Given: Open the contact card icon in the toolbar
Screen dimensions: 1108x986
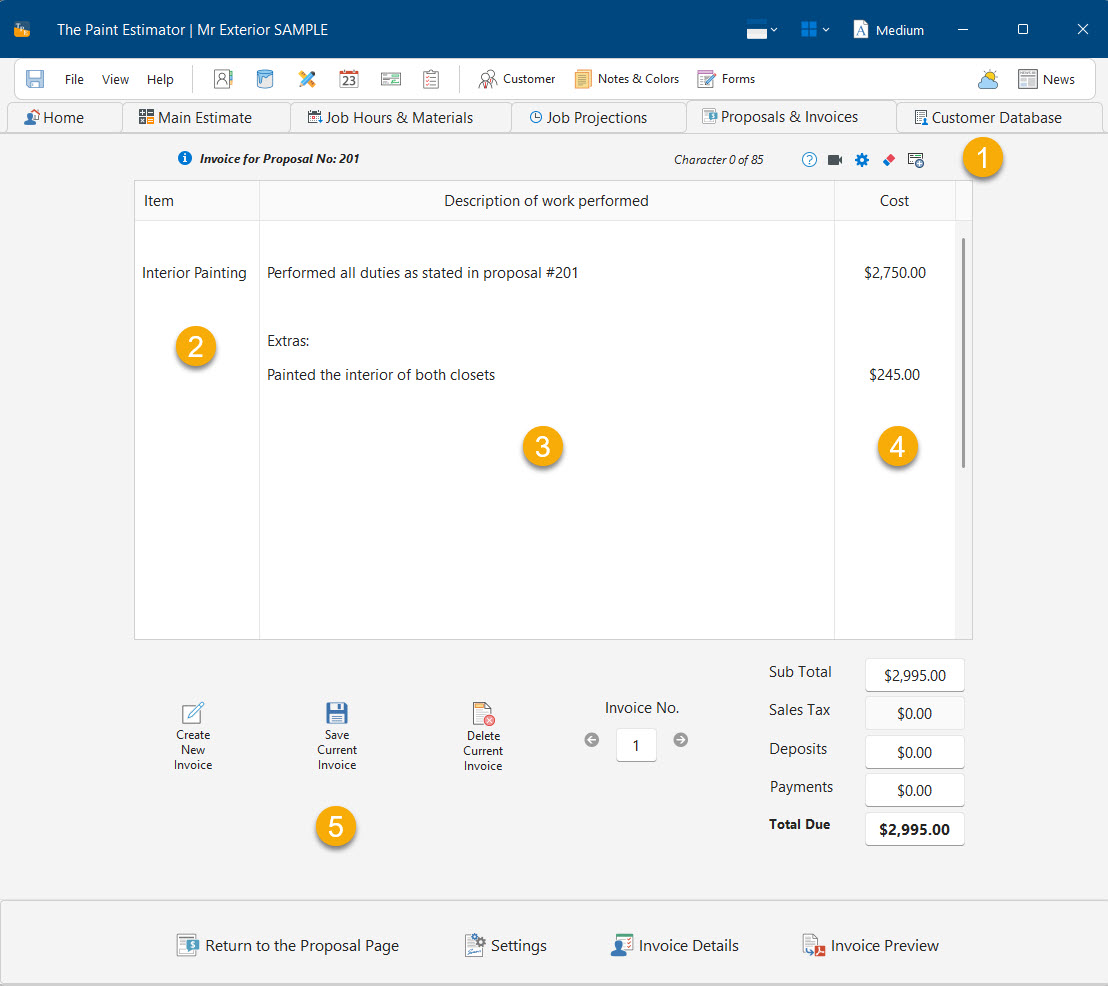Looking at the screenshot, I should point(222,78).
